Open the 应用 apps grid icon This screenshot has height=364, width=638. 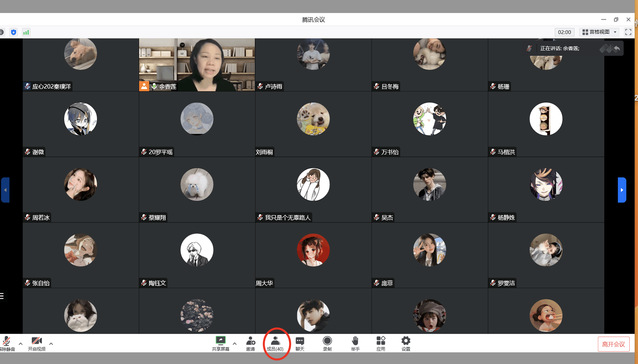pyautogui.click(x=381, y=341)
